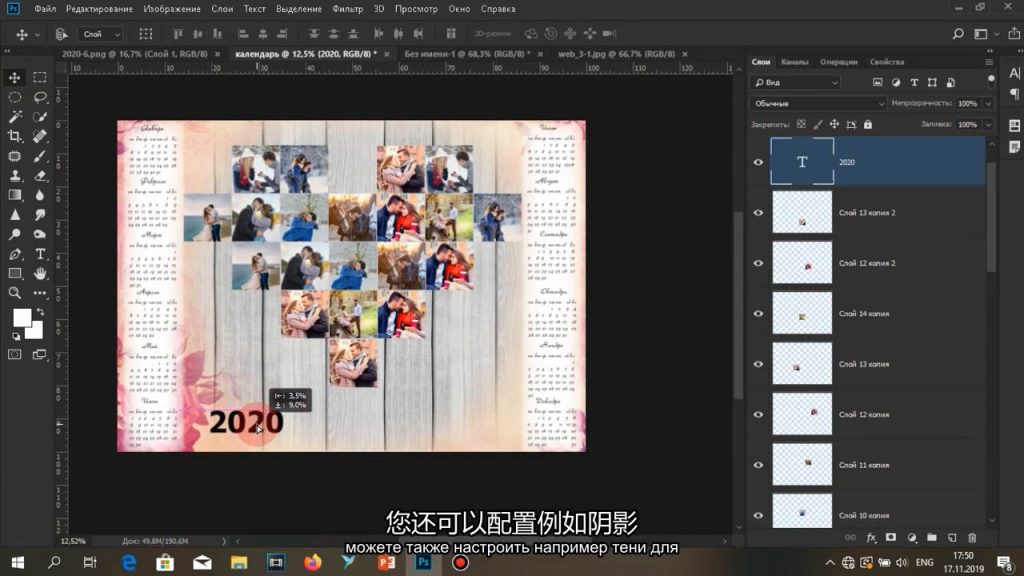Open the Фильтр menu
The image size is (1024, 576).
coord(347,9)
